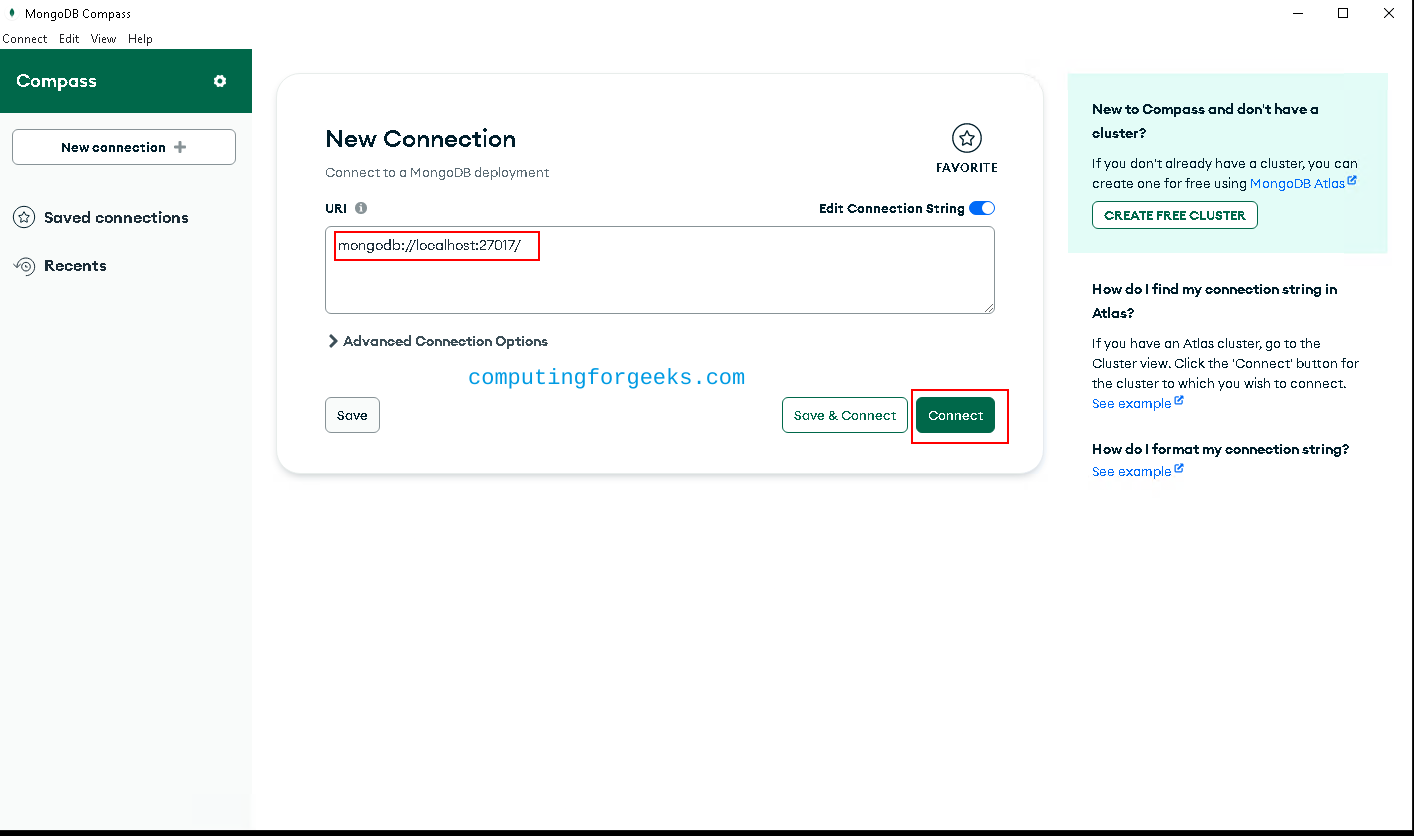The width and height of the screenshot is (1414, 836).
Task: Open the Connect menu
Action: click(x=25, y=39)
